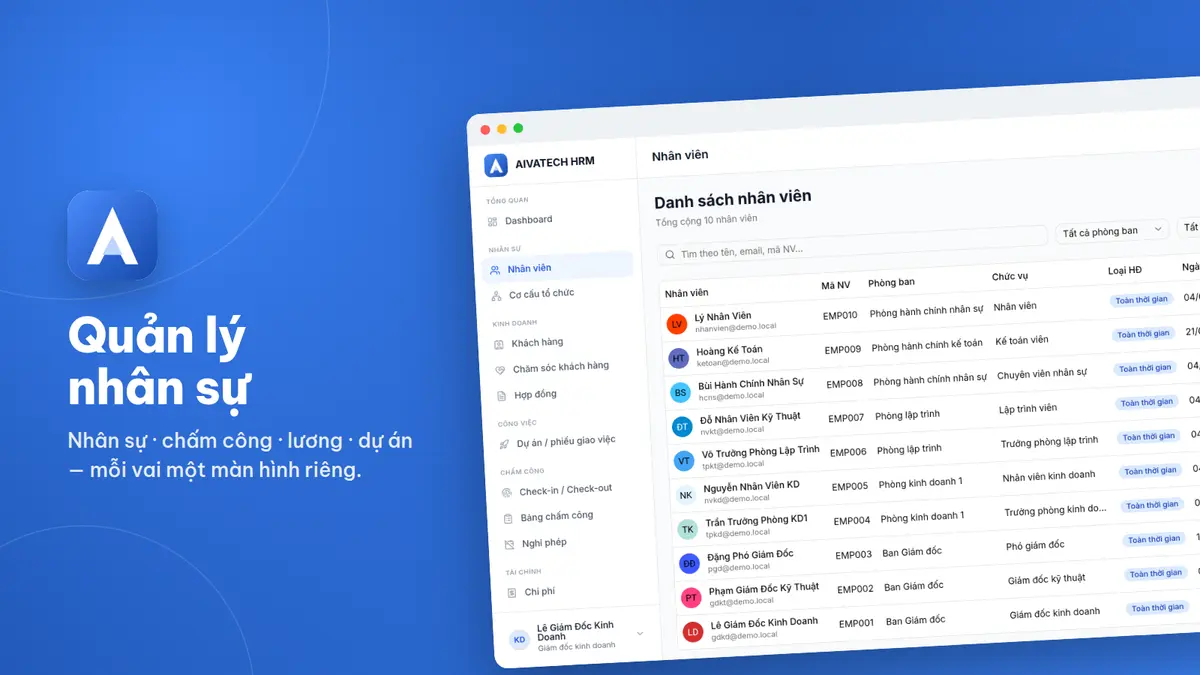
Task: Click the employee search input field
Action: pyautogui.click(x=852, y=248)
